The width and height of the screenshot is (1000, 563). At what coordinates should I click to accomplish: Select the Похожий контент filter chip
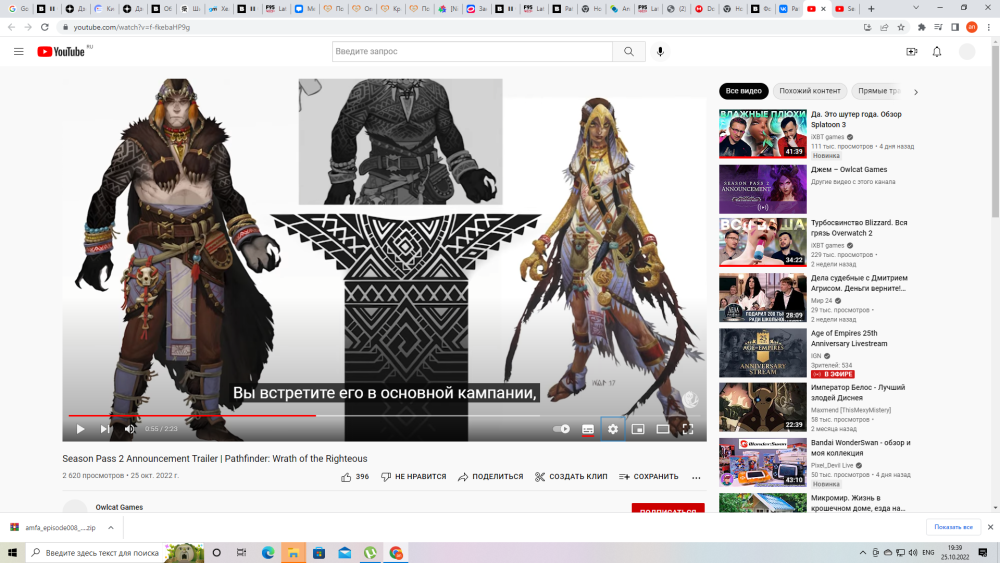click(x=810, y=91)
